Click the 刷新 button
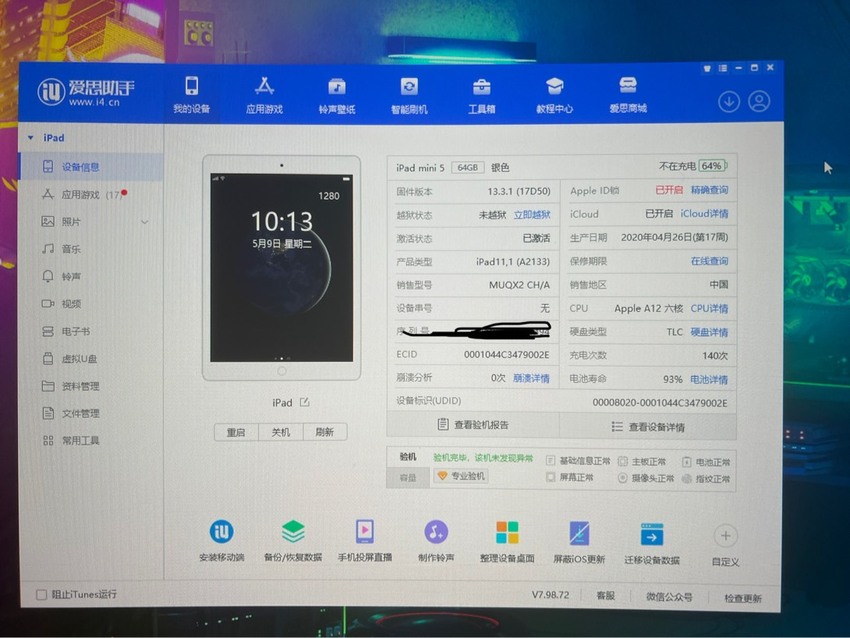This screenshot has height=638, width=850. point(324,432)
